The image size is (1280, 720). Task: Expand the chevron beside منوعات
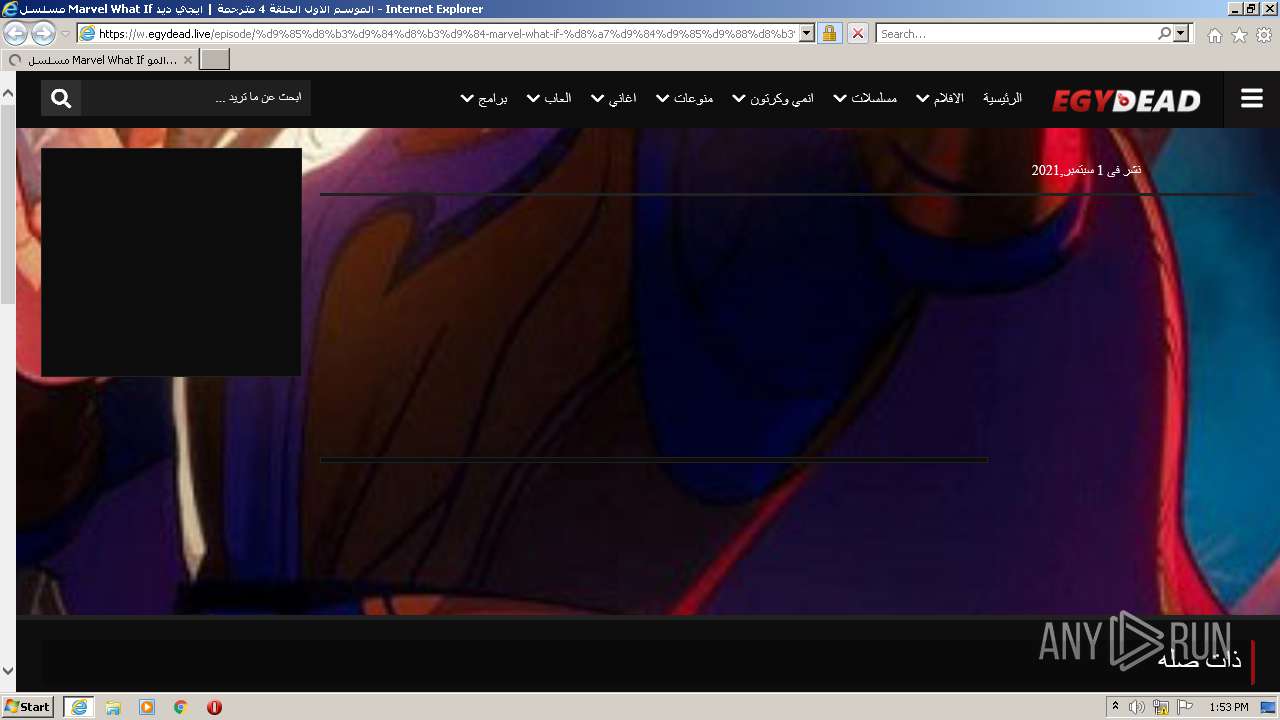pos(662,99)
